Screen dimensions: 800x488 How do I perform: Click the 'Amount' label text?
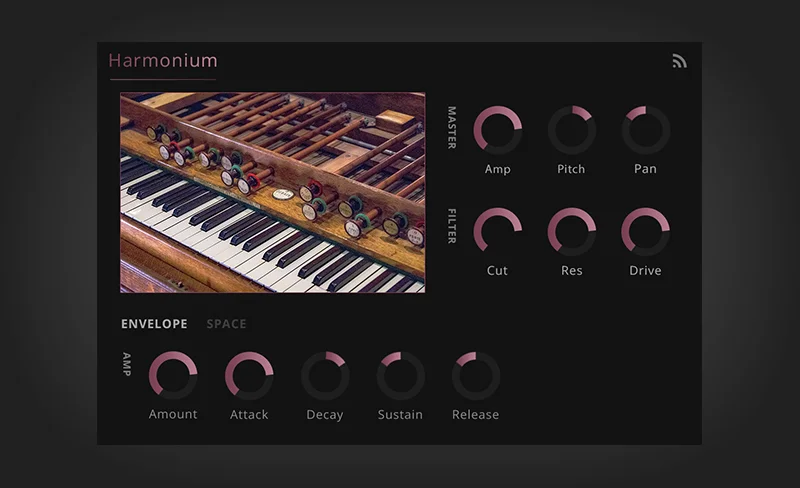(x=173, y=414)
